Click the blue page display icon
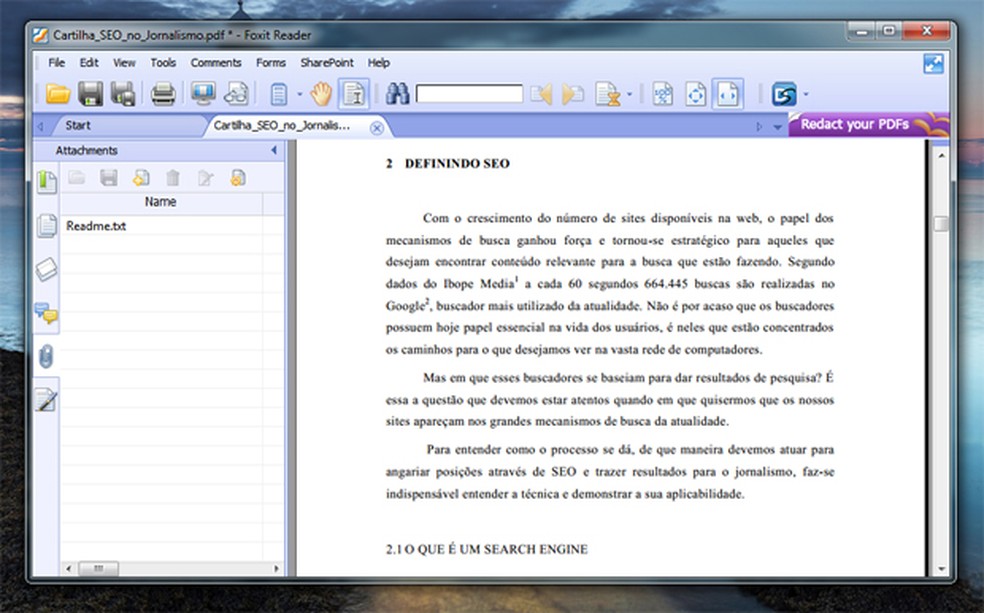The width and height of the screenshot is (984, 613). tap(279, 95)
